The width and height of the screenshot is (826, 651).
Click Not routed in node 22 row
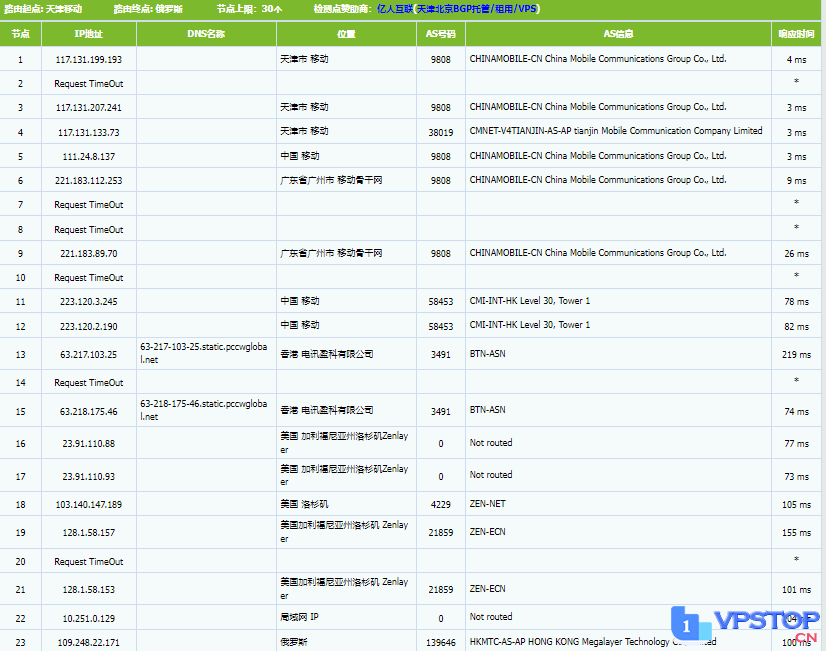[x=490, y=617]
